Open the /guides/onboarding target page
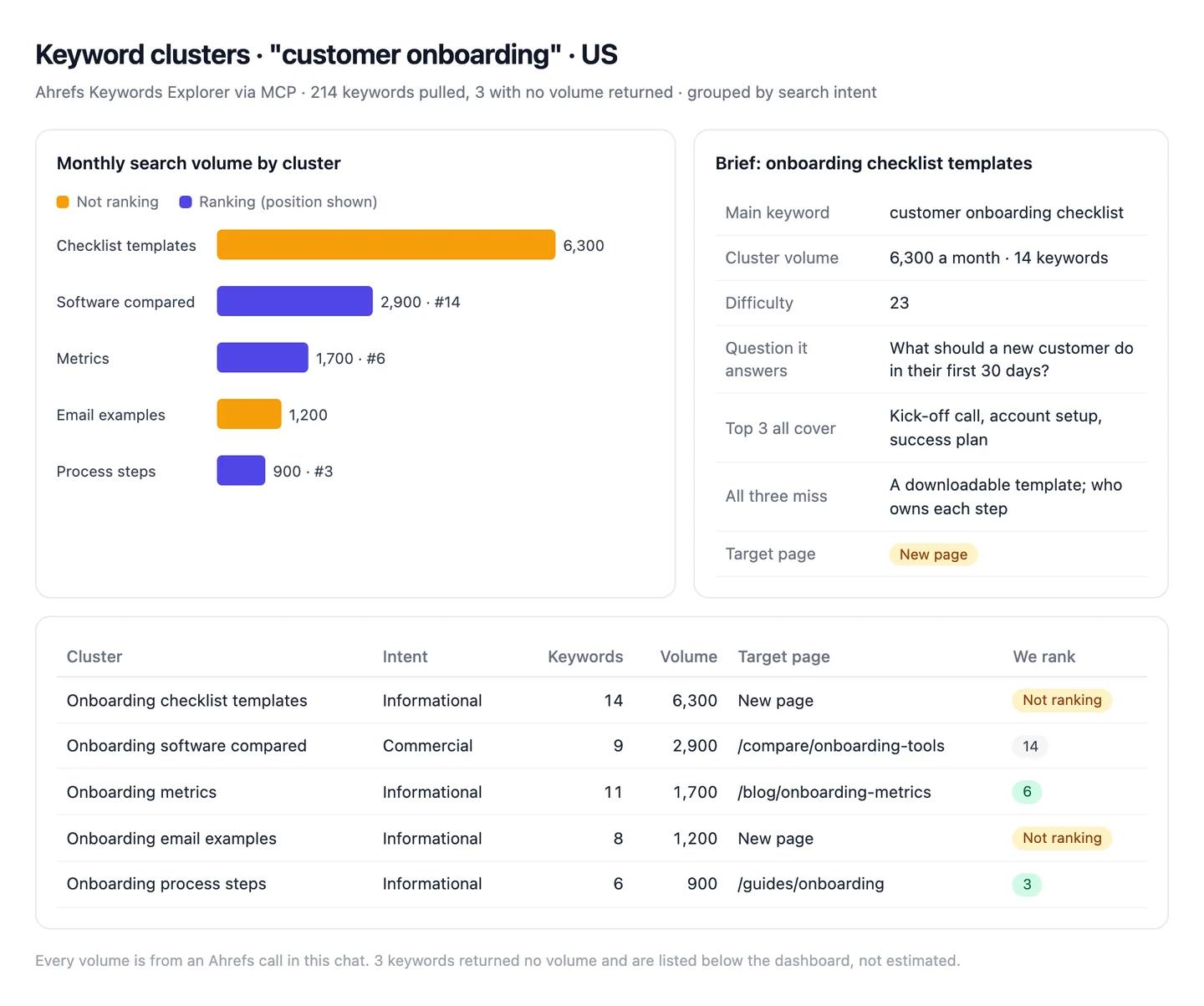 click(x=811, y=884)
